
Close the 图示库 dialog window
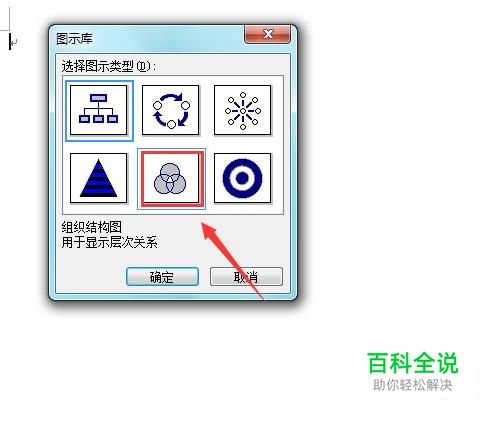268,34
